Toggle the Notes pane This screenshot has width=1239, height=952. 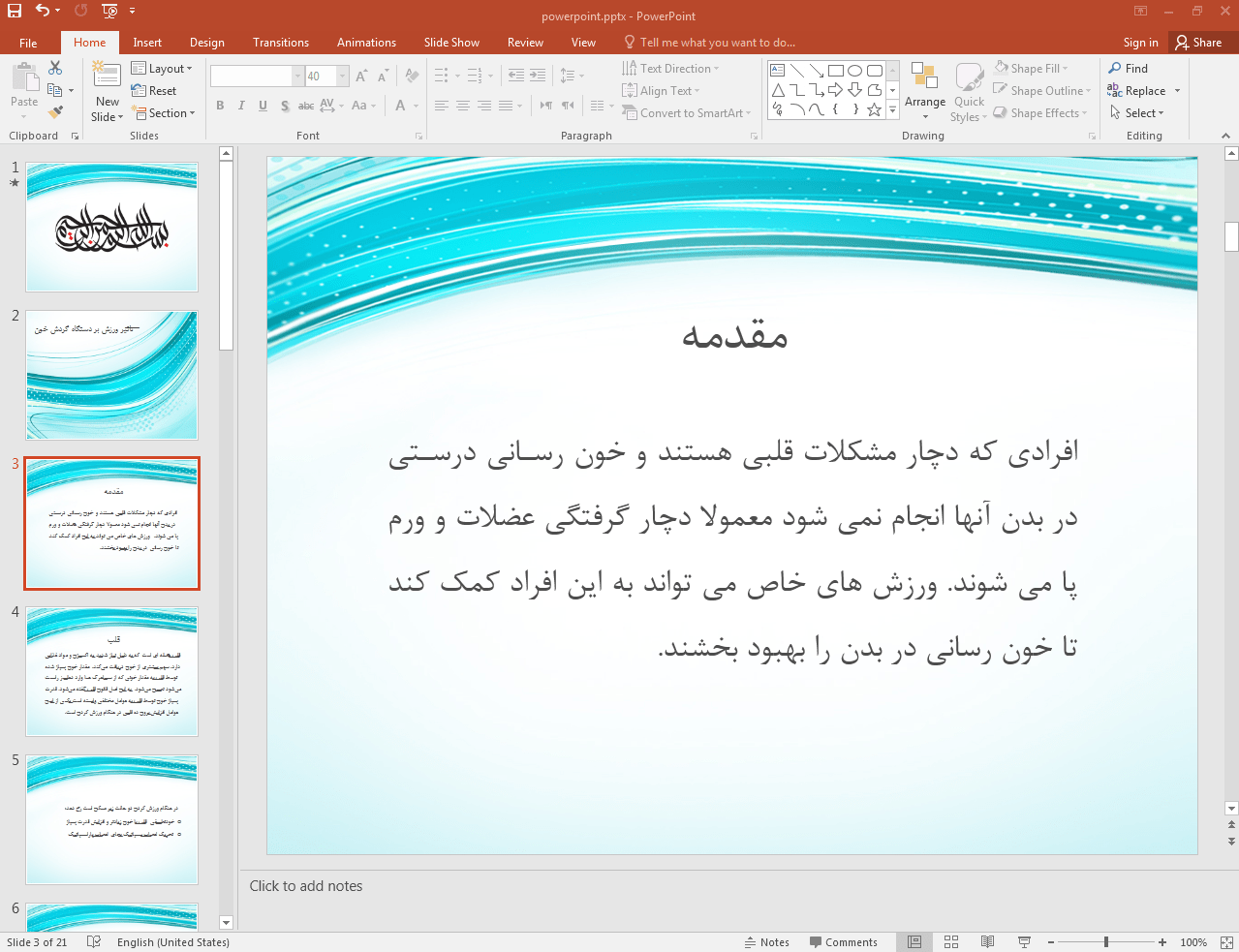[x=766, y=942]
